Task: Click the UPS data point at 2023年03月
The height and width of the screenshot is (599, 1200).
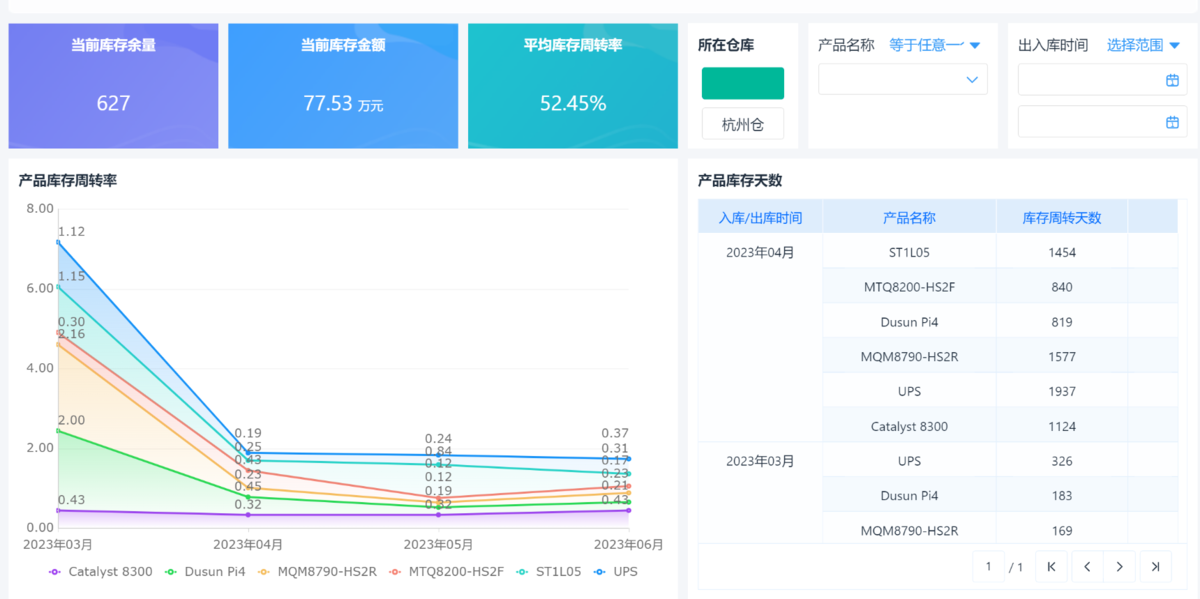Action: point(58,242)
